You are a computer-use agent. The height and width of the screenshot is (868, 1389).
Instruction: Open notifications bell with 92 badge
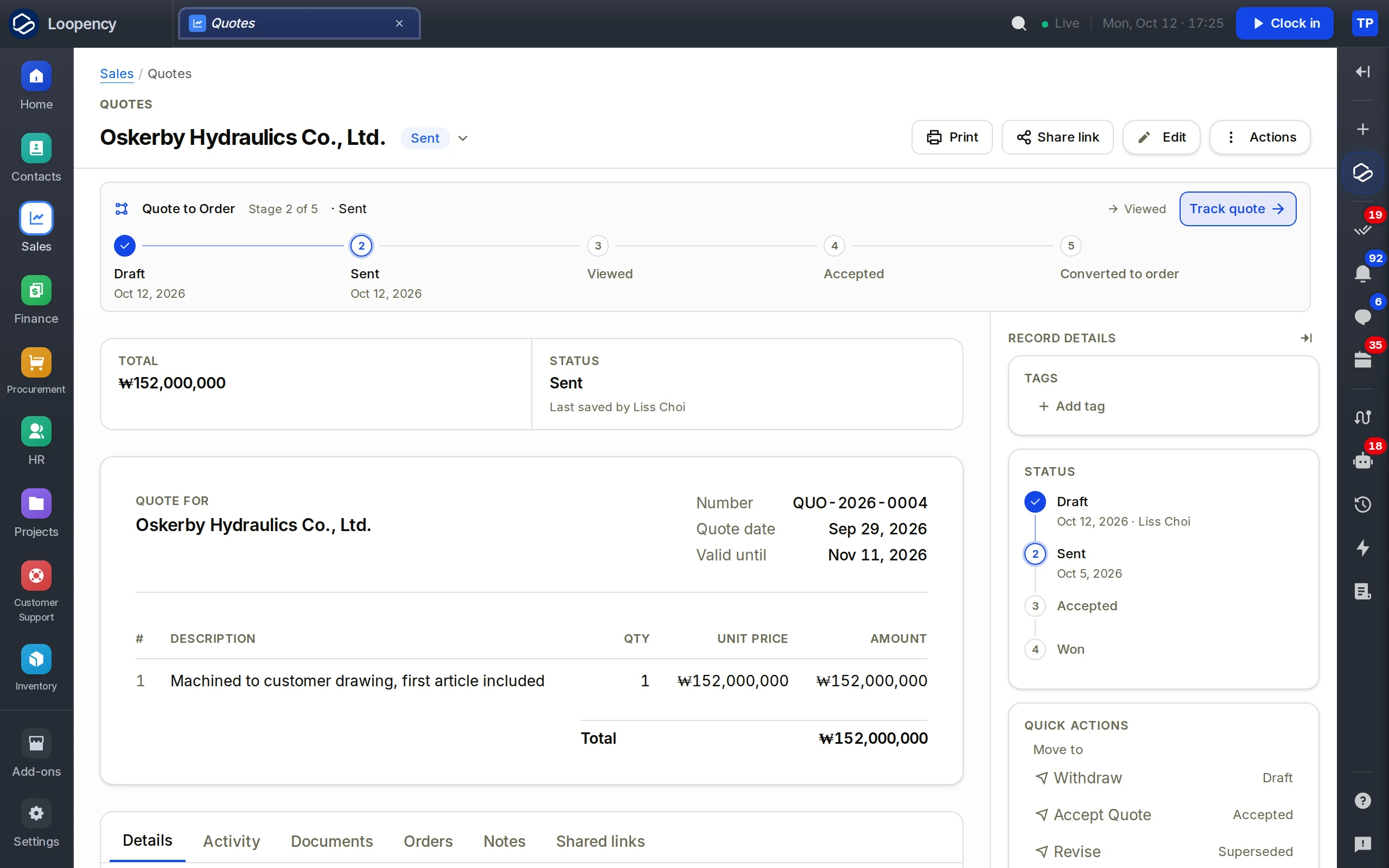1362,273
